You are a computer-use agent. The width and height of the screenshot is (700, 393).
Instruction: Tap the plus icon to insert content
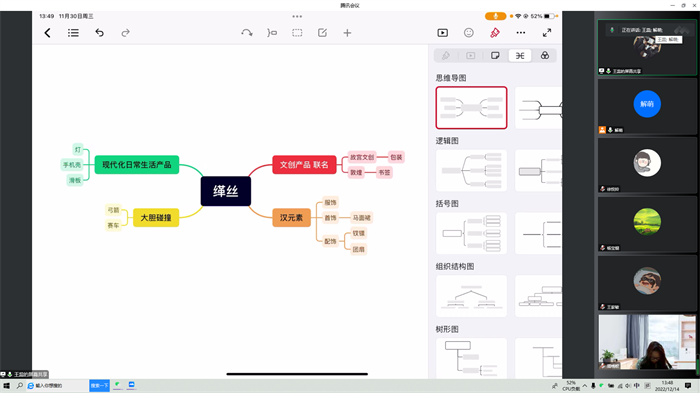(347, 33)
